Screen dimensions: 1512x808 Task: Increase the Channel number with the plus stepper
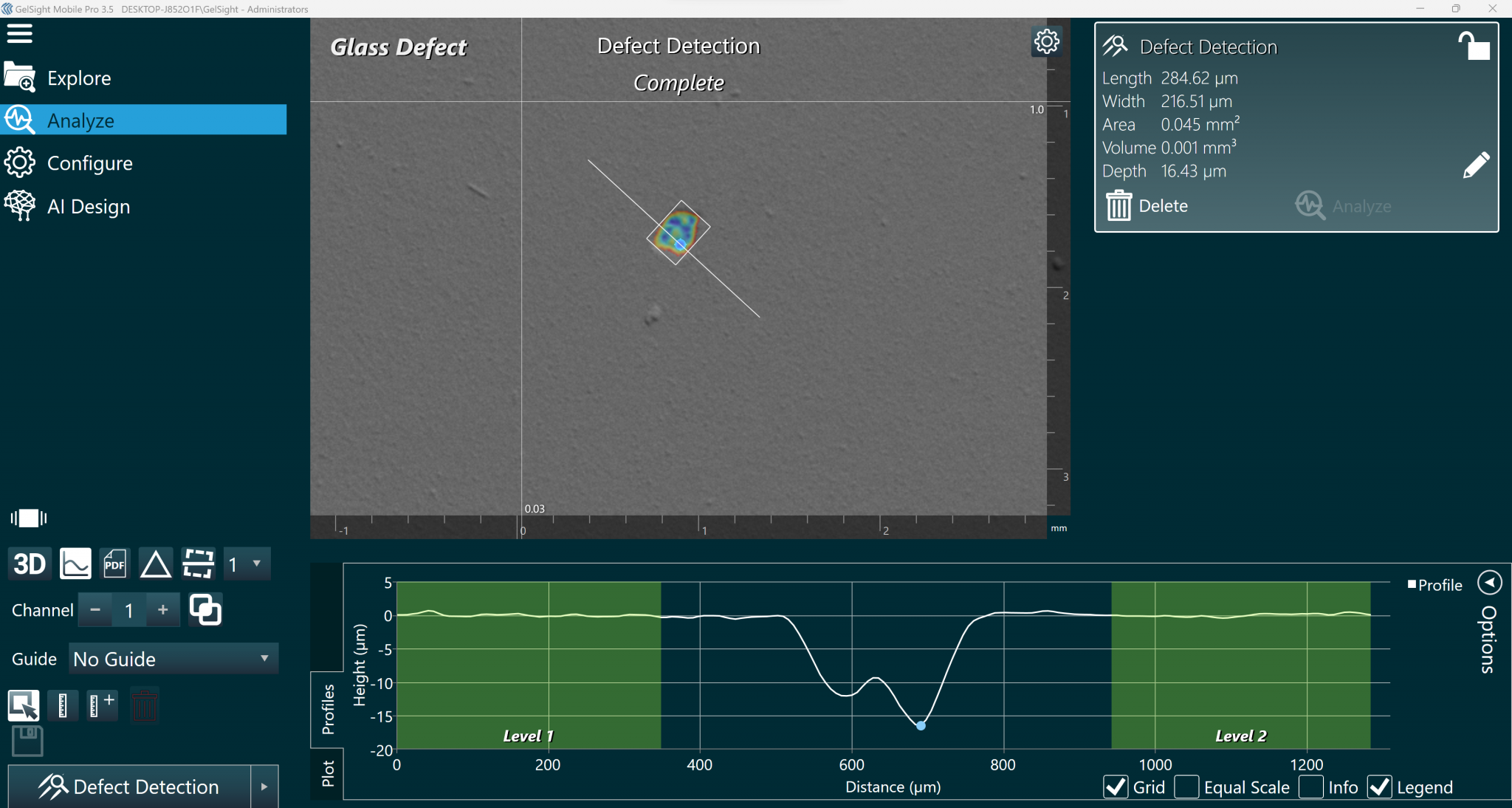162,609
